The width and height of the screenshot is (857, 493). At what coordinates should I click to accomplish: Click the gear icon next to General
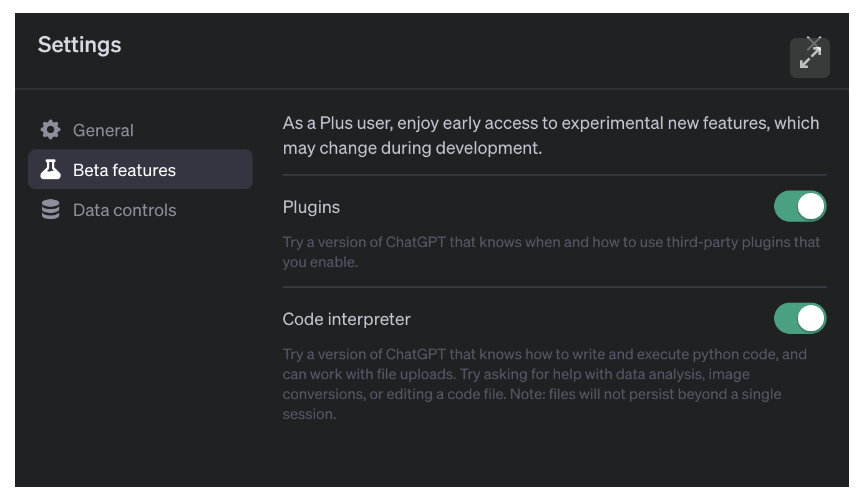tap(50, 130)
